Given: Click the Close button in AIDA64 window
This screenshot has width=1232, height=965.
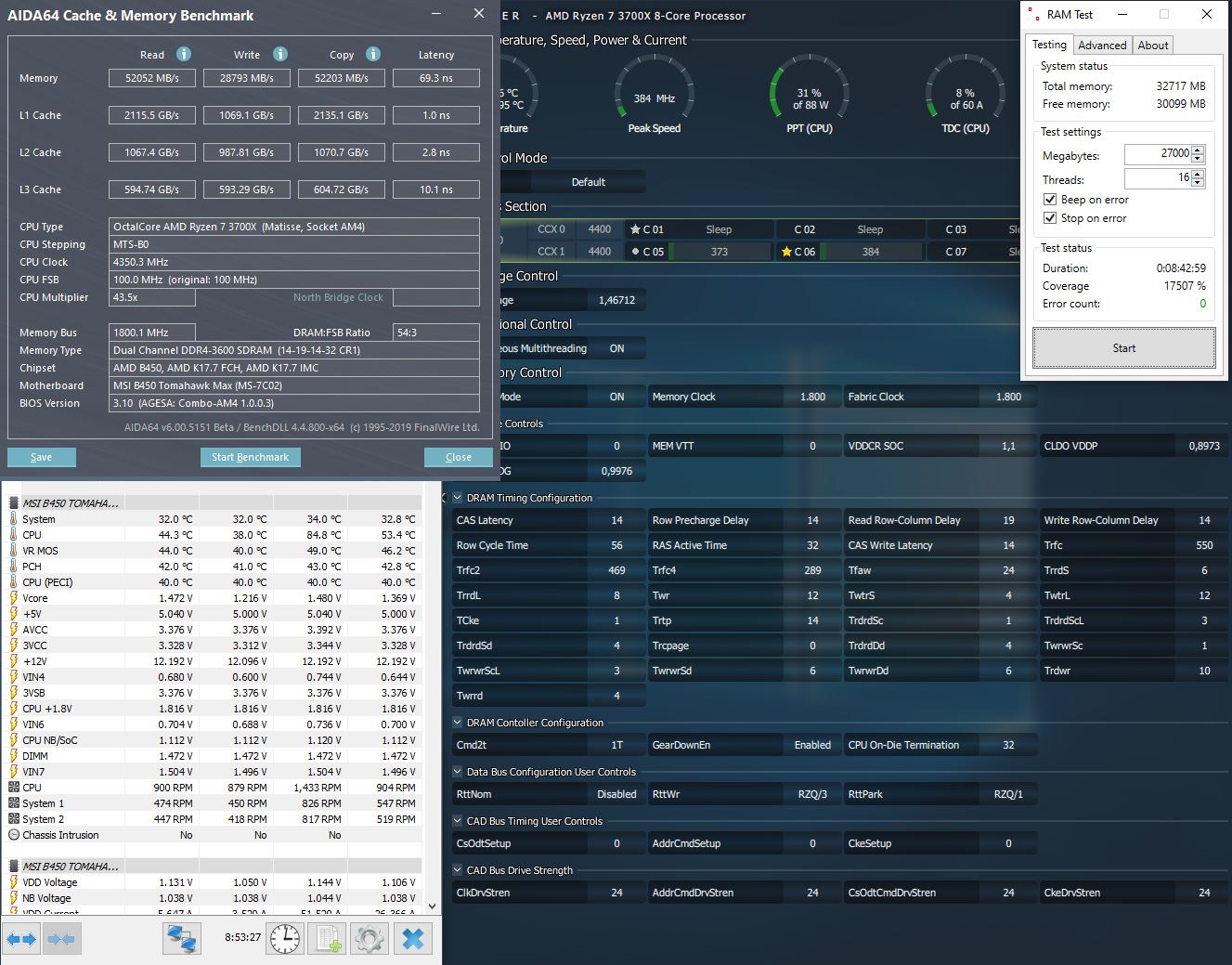Looking at the screenshot, I should [459, 457].
